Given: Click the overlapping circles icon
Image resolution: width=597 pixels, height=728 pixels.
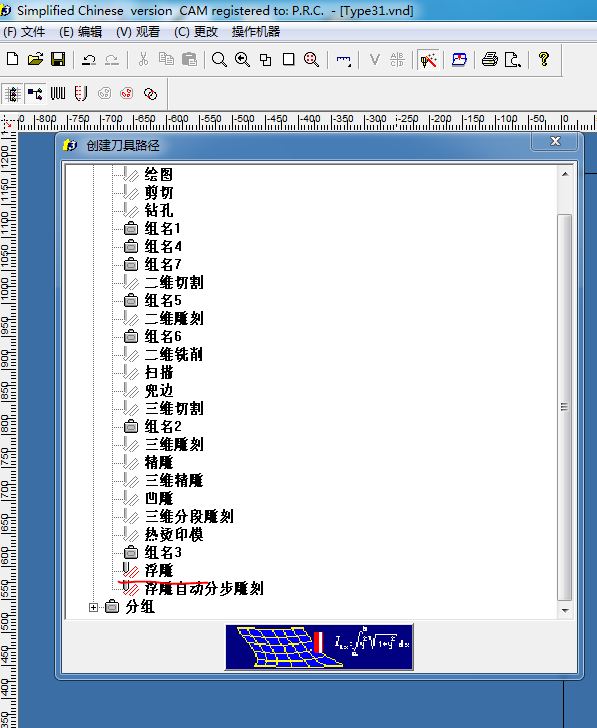Looking at the screenshot, I should (150, 94).
